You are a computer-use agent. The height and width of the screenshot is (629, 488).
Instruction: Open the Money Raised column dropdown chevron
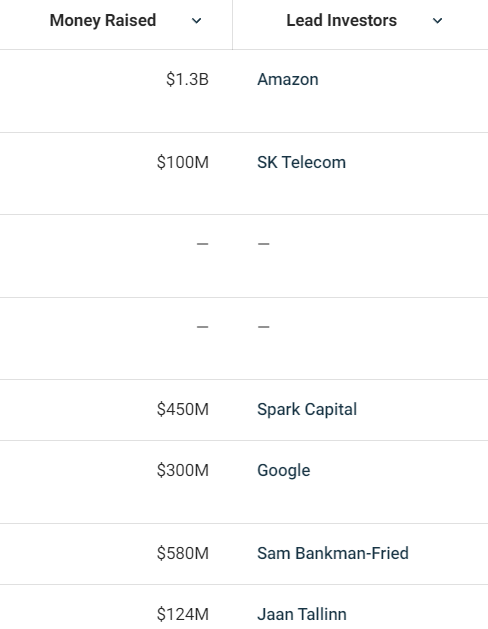pos(196,21)
